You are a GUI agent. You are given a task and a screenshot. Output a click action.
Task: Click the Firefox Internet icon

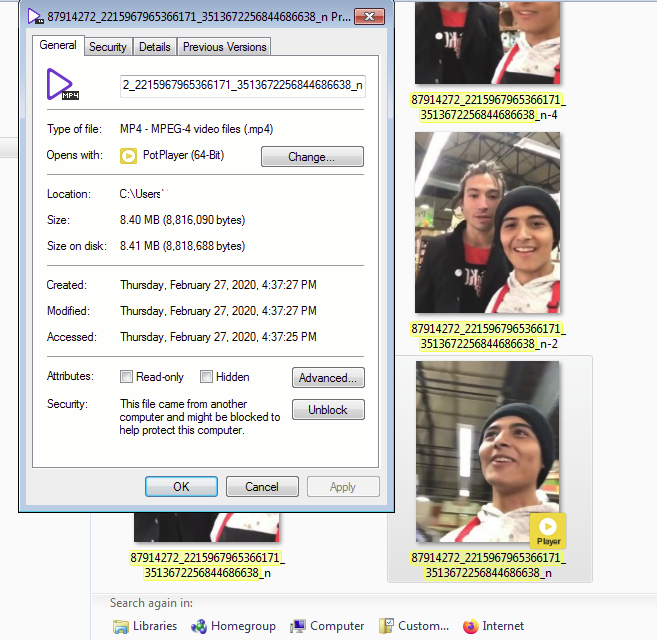tap(470, 627)
